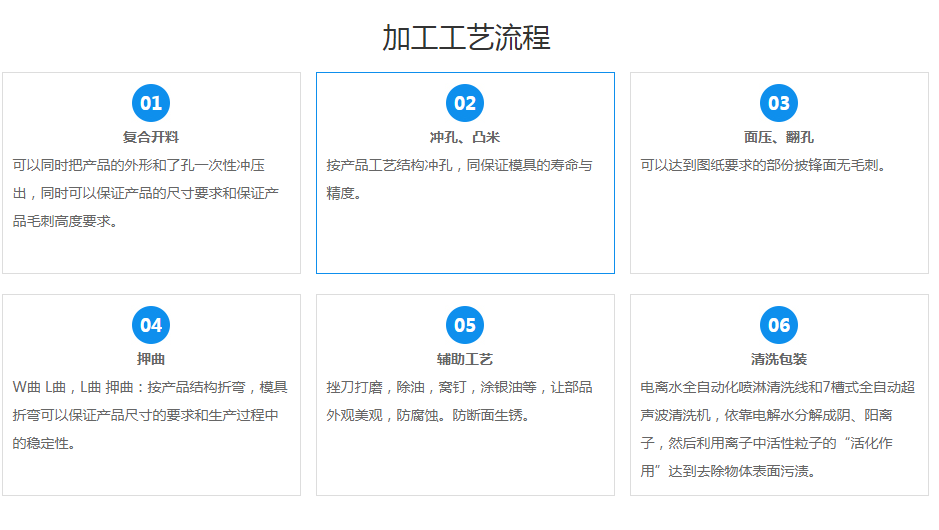Click the blue 05 step circle
Screen dimensions: 939x530
point(465,325)
